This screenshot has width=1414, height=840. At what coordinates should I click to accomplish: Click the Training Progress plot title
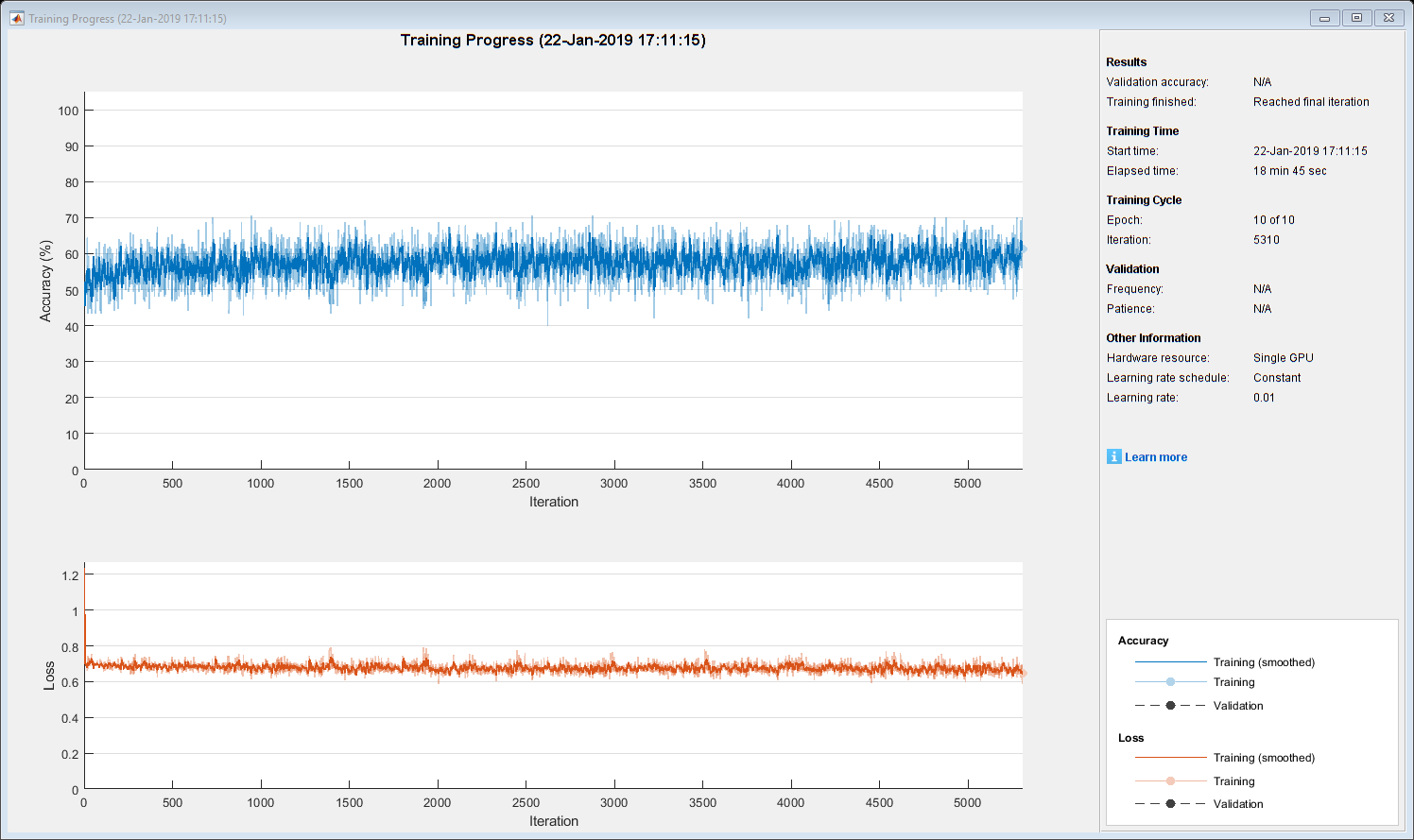pos(553,40)
